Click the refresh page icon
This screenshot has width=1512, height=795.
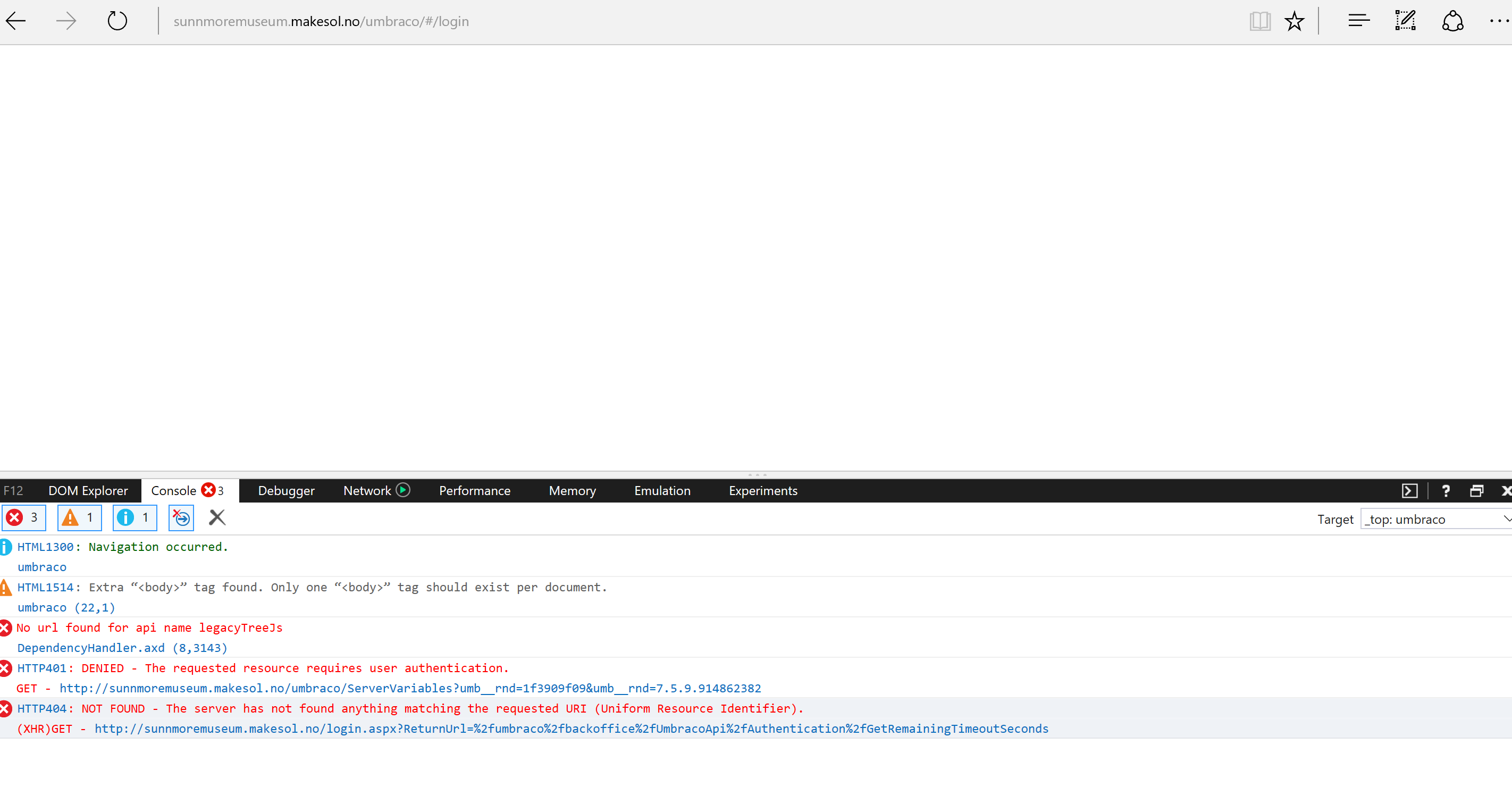click(117, 21)
